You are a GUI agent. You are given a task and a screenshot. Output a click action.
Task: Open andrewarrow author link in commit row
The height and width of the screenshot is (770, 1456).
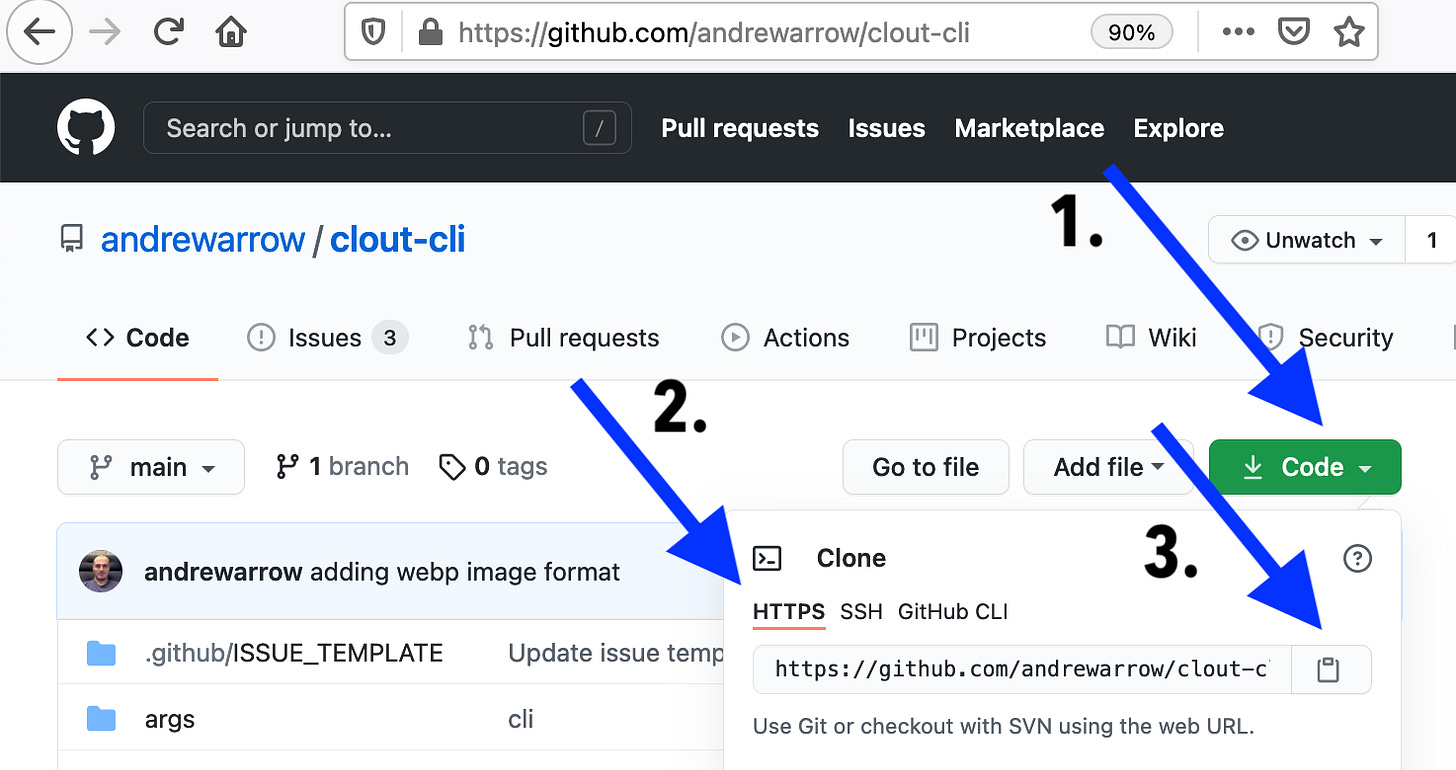[x=223, y=572]
